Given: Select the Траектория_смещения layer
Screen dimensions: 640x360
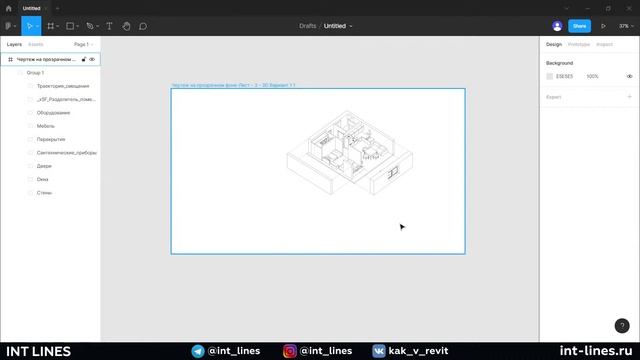Looking at the screenshot, I should (63, 86).
